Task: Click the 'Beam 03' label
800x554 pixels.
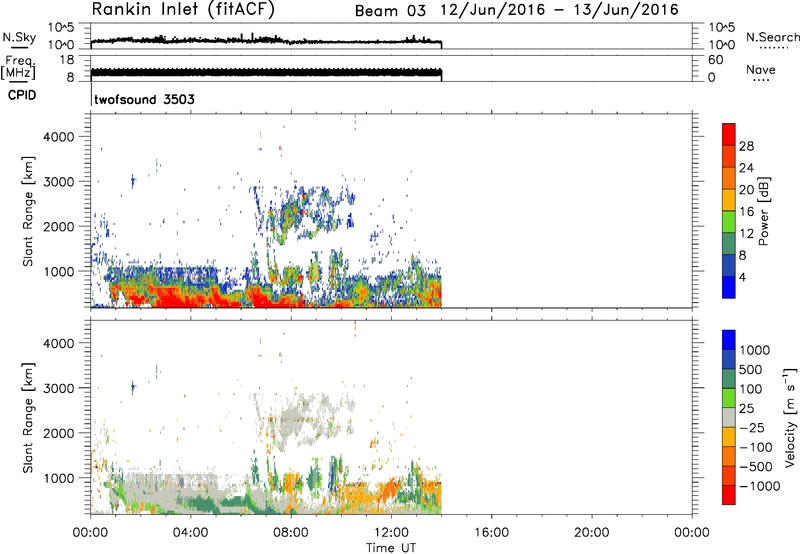Action: 390,10
